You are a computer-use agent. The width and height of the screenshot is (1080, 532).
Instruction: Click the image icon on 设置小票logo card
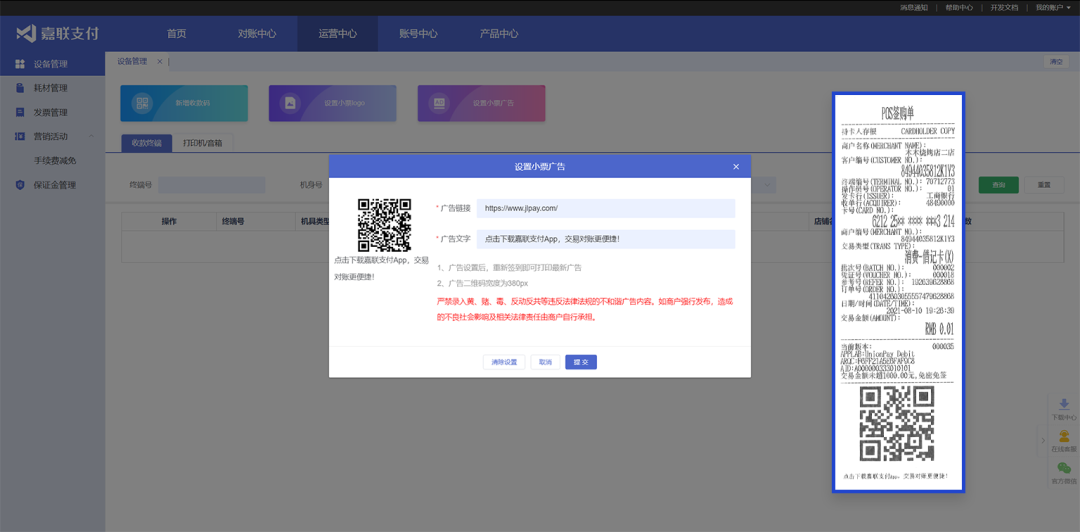pos(291,103)
